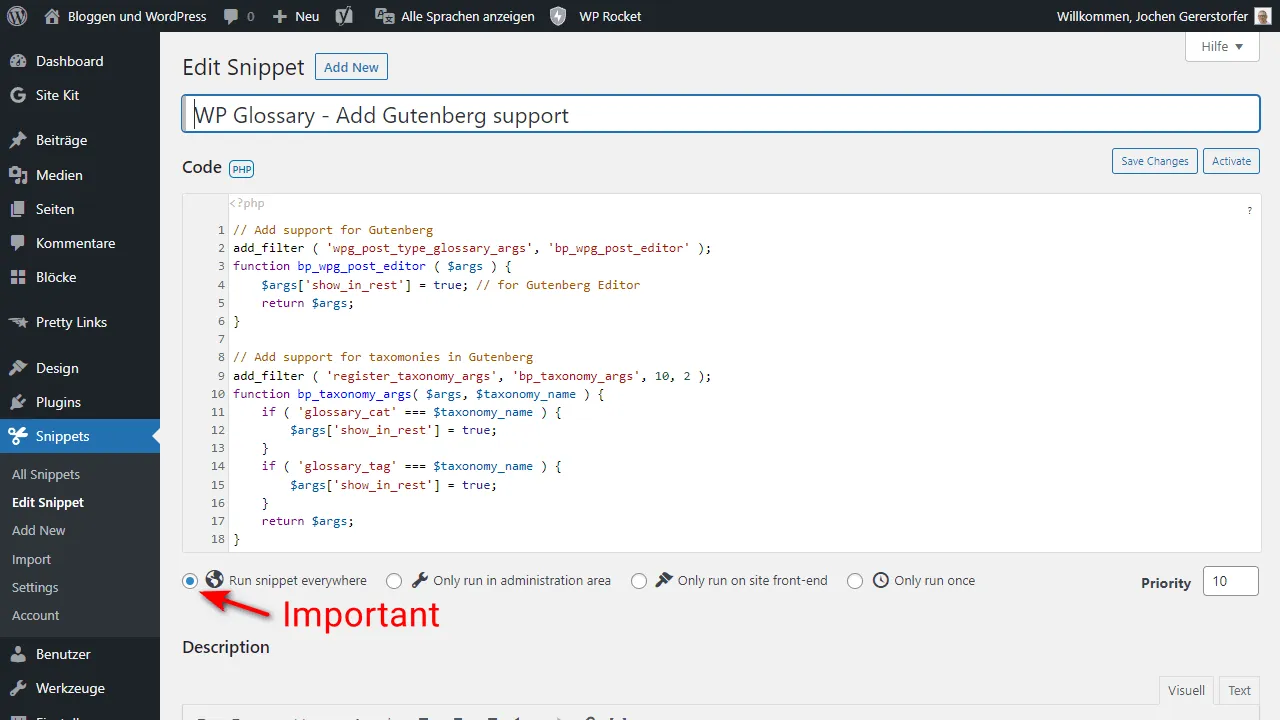Click line number 9 in the gutter
This screenshot has width=1280, height=720.
pos(221,376)
